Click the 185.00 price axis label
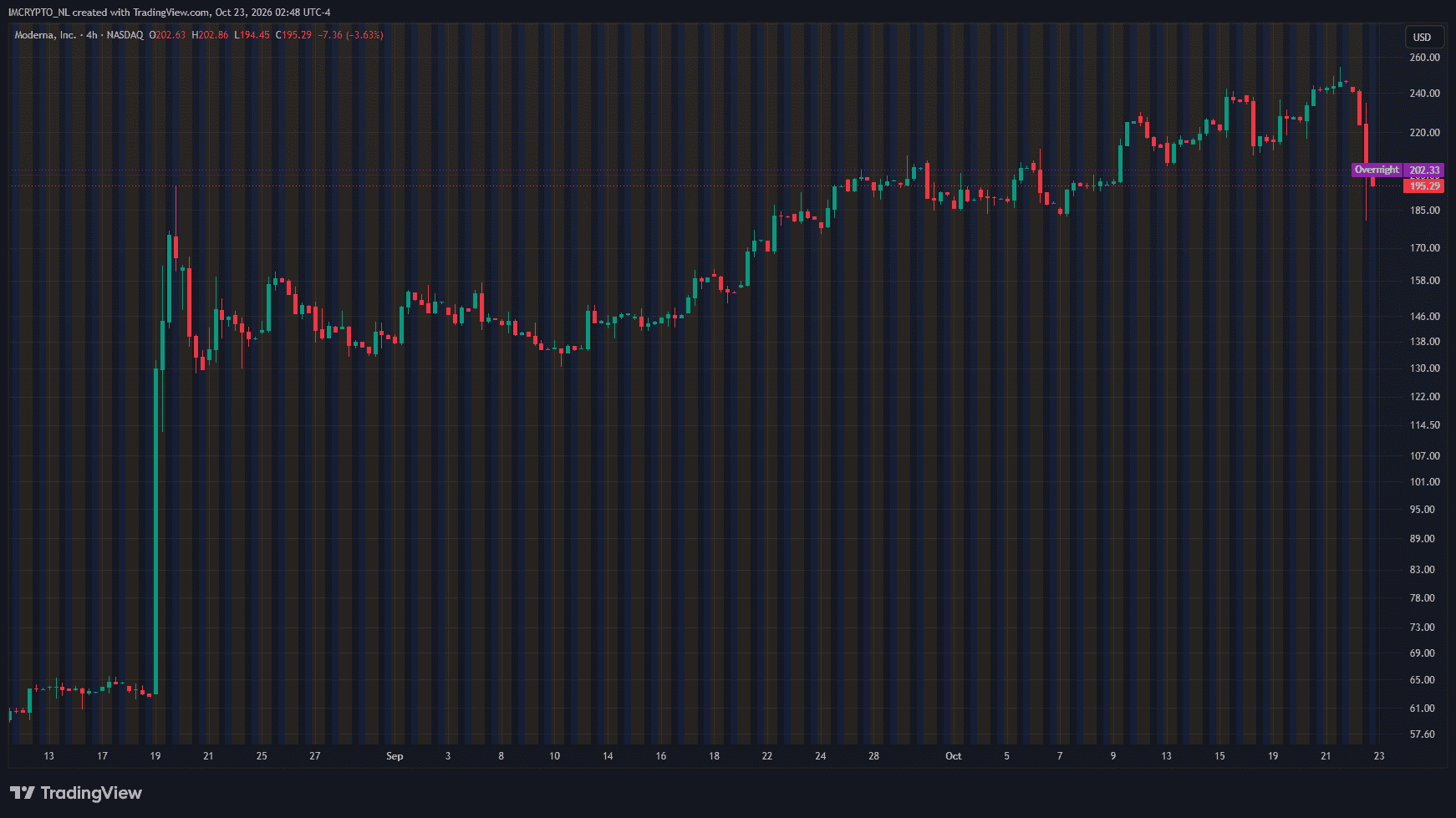 click(x=1424, y=211)
